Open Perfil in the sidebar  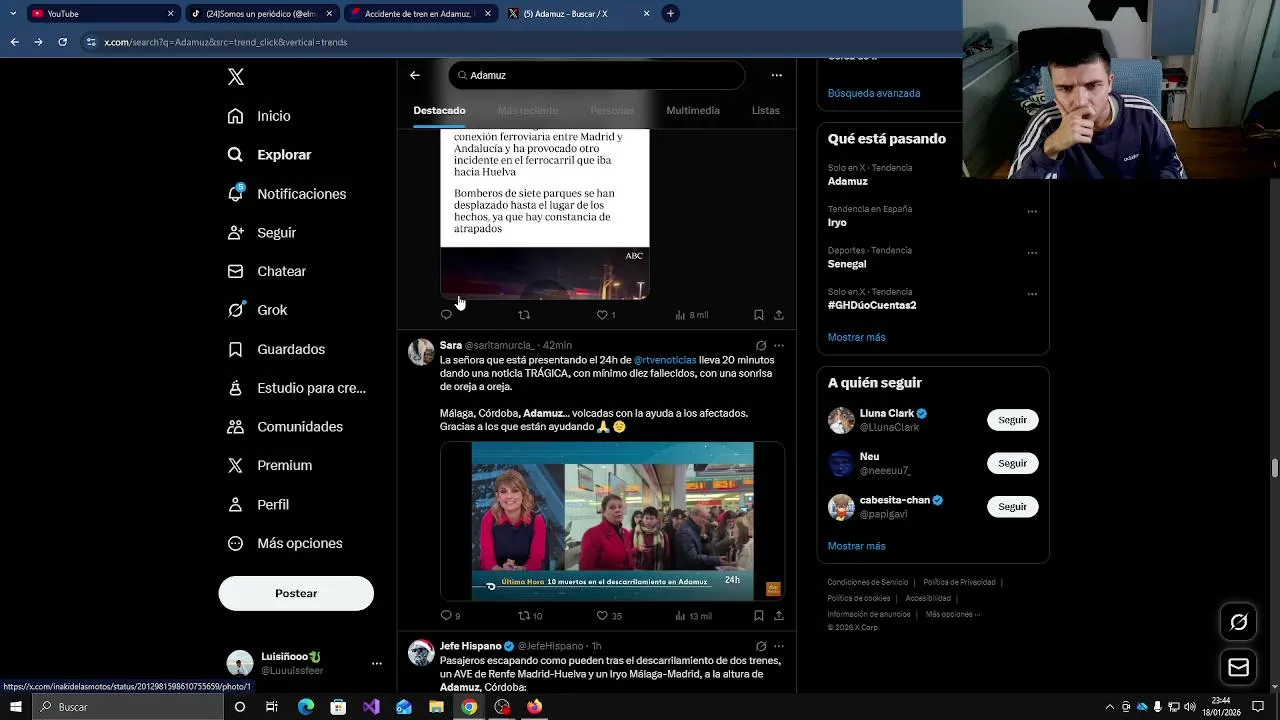tap(258, 505)
